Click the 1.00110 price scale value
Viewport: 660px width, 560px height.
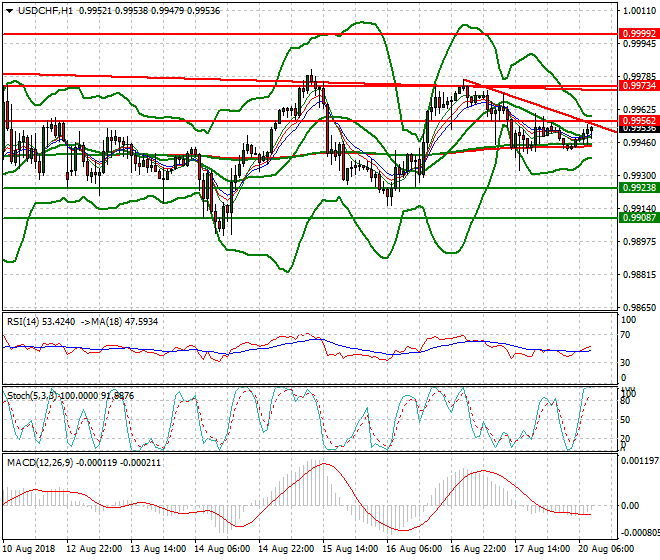click(x=639, y=11)
